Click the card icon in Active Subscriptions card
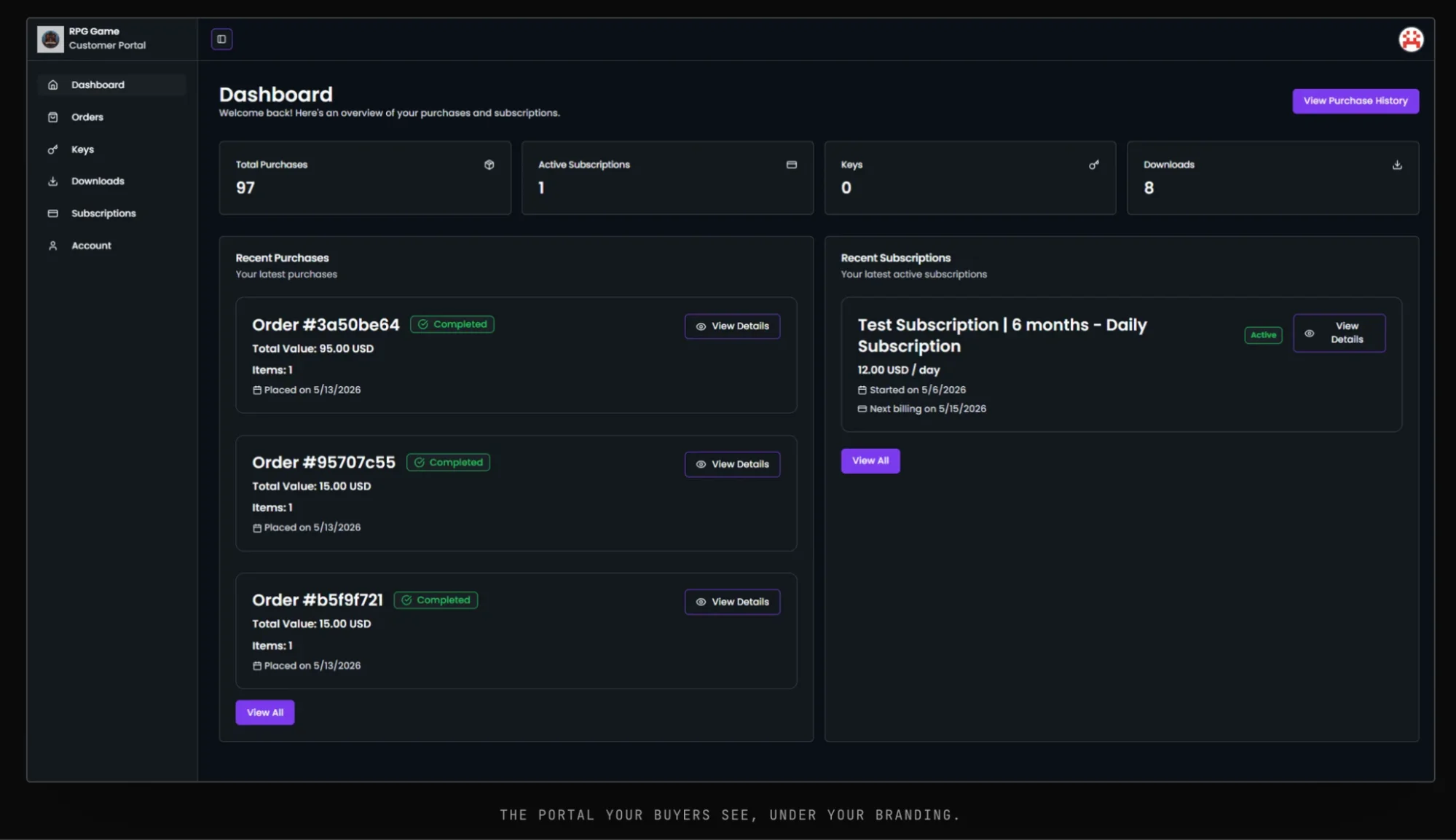This screenshot has width=1456, height=840. [792, 165]
